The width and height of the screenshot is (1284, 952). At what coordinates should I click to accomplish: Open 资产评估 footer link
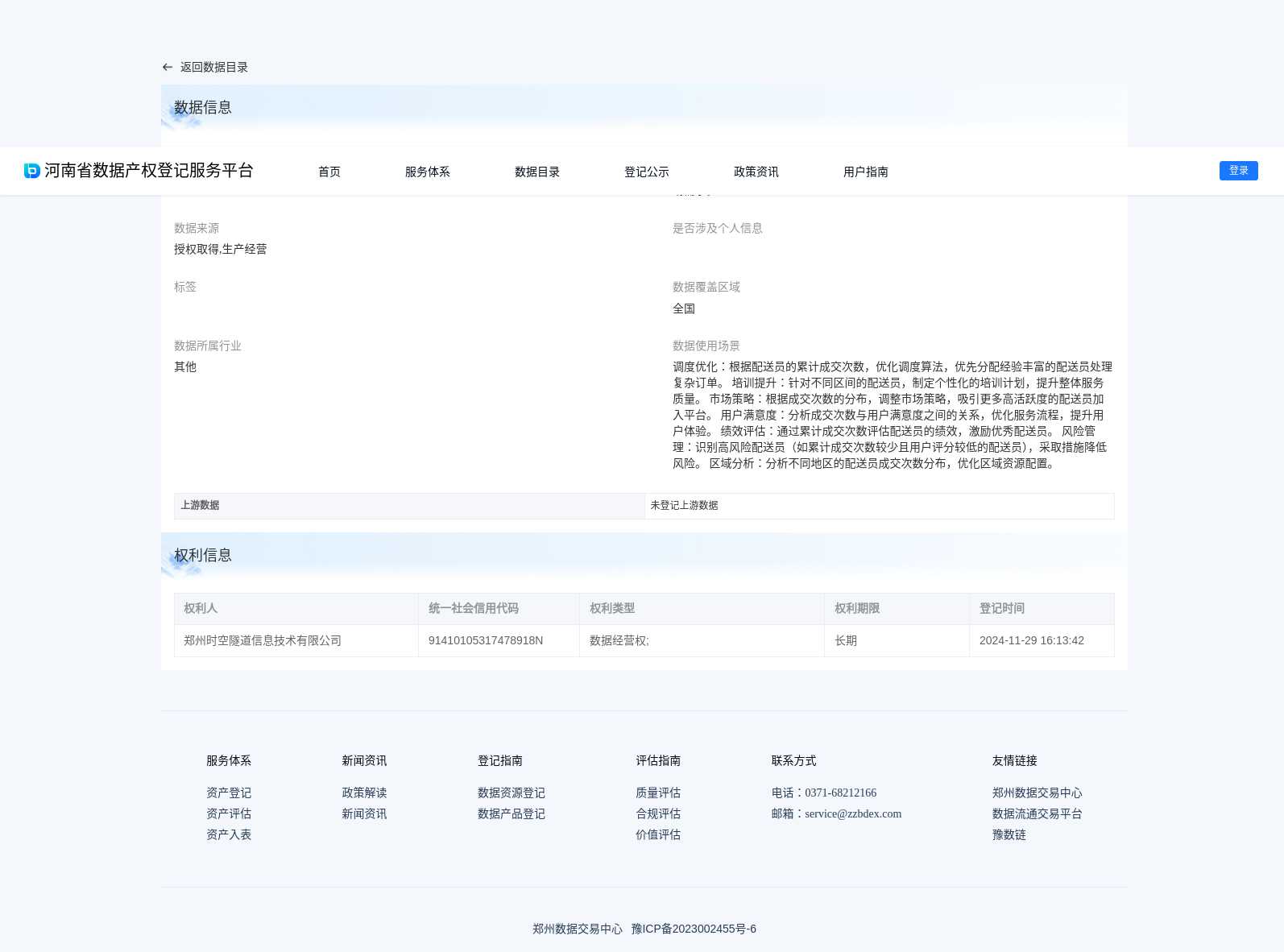[x=229, y=814]
